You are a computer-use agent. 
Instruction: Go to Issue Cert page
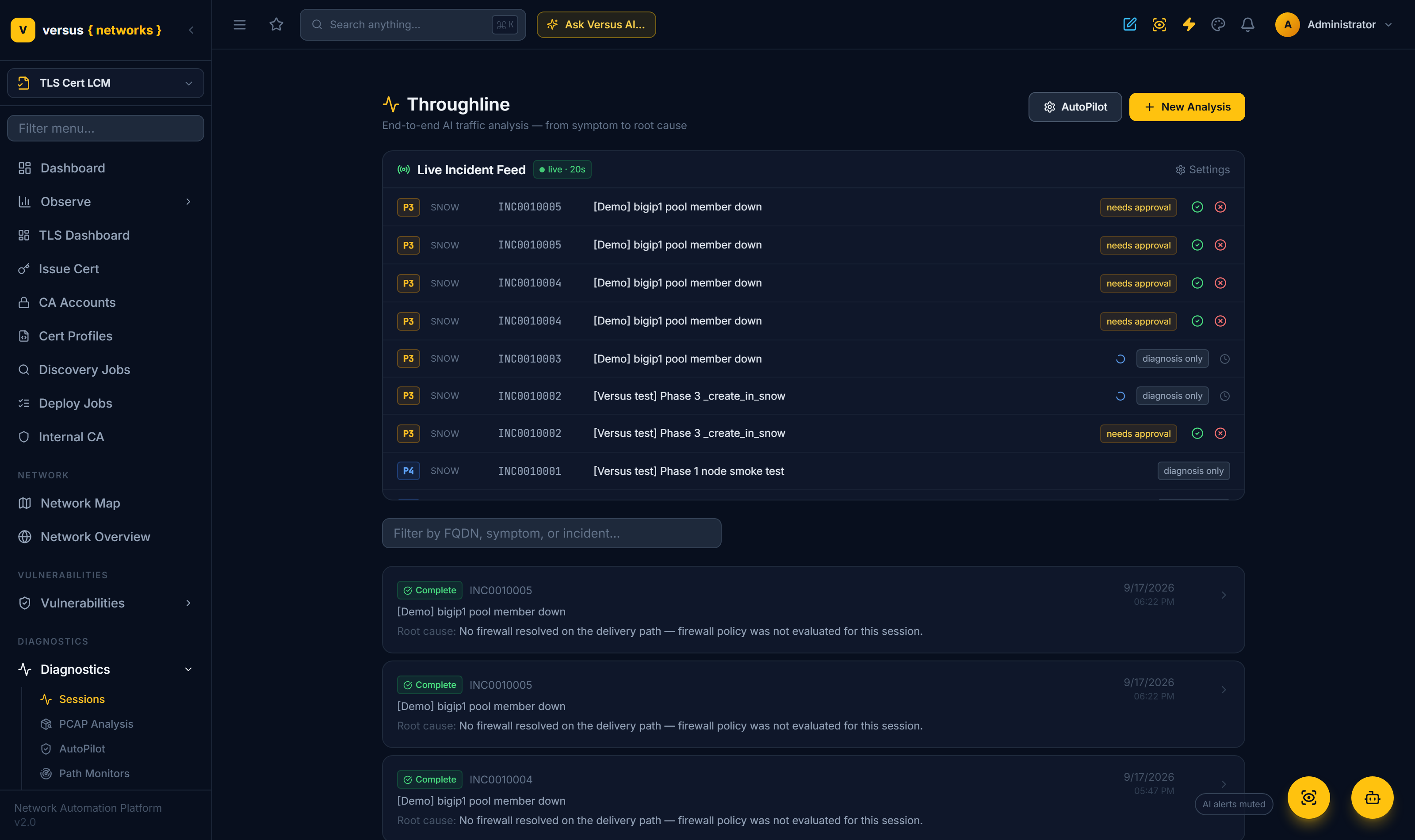click(x=105, y=269)
